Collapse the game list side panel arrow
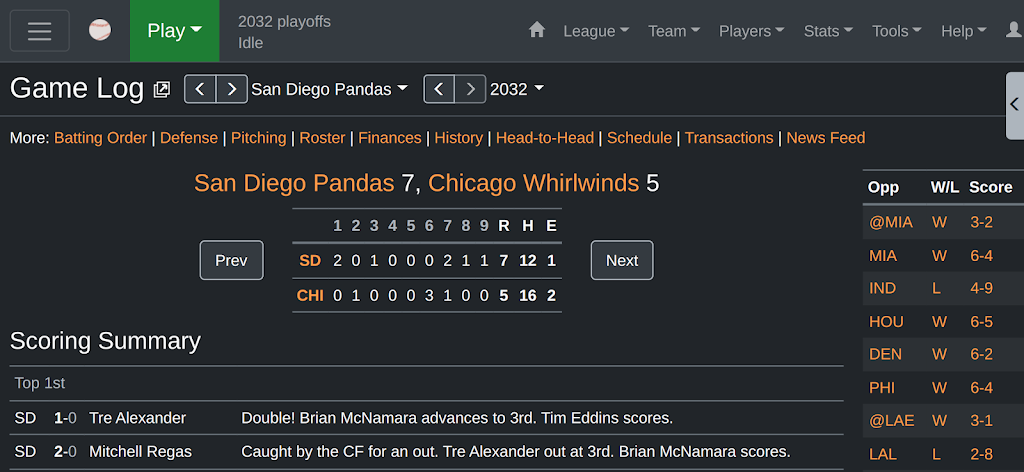The width and height of the screenshot is (1024, 472). [x=1014, y=105]
